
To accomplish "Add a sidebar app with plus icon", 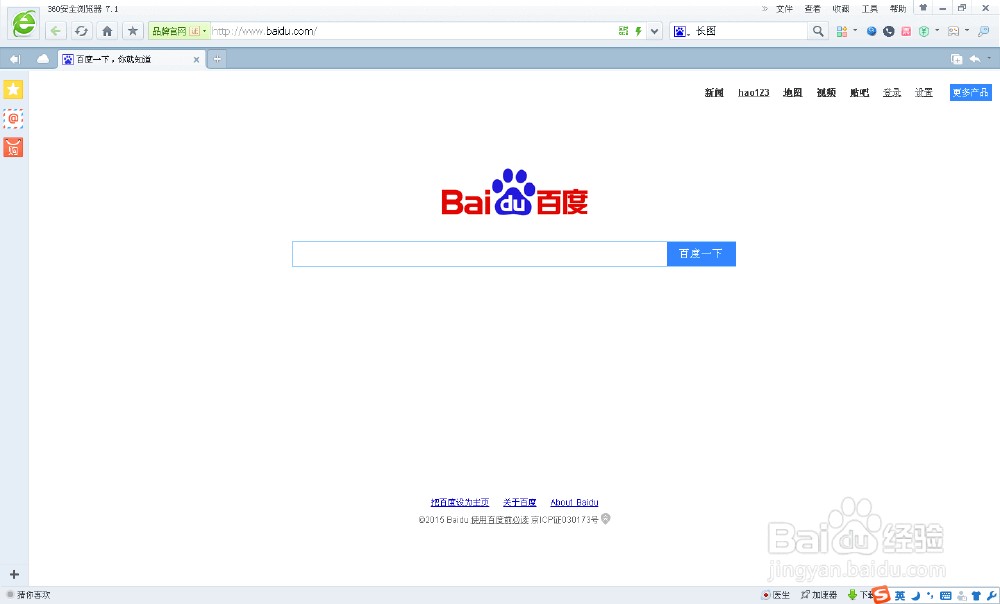I will (x=14, y=574).
